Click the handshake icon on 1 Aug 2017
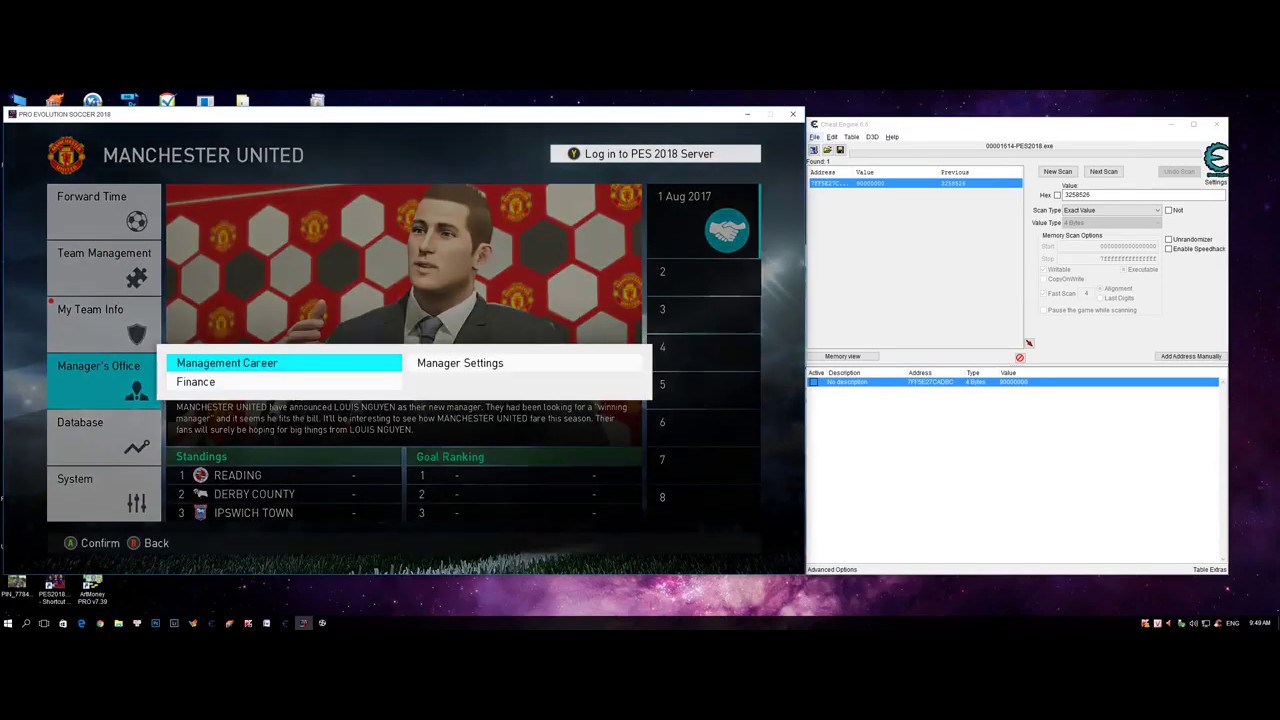The image size is (1280, 720). tap(727, 231)
